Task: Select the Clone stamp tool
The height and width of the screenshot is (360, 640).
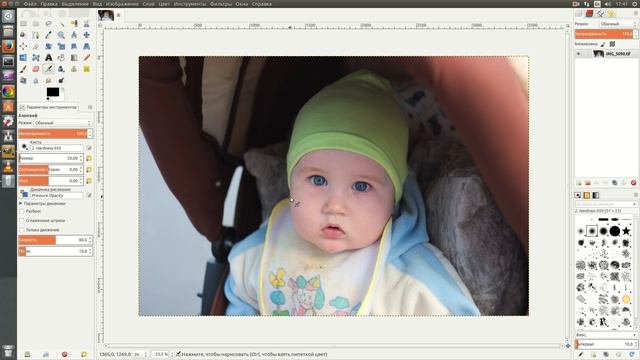Action: click(x=74, y=69)
